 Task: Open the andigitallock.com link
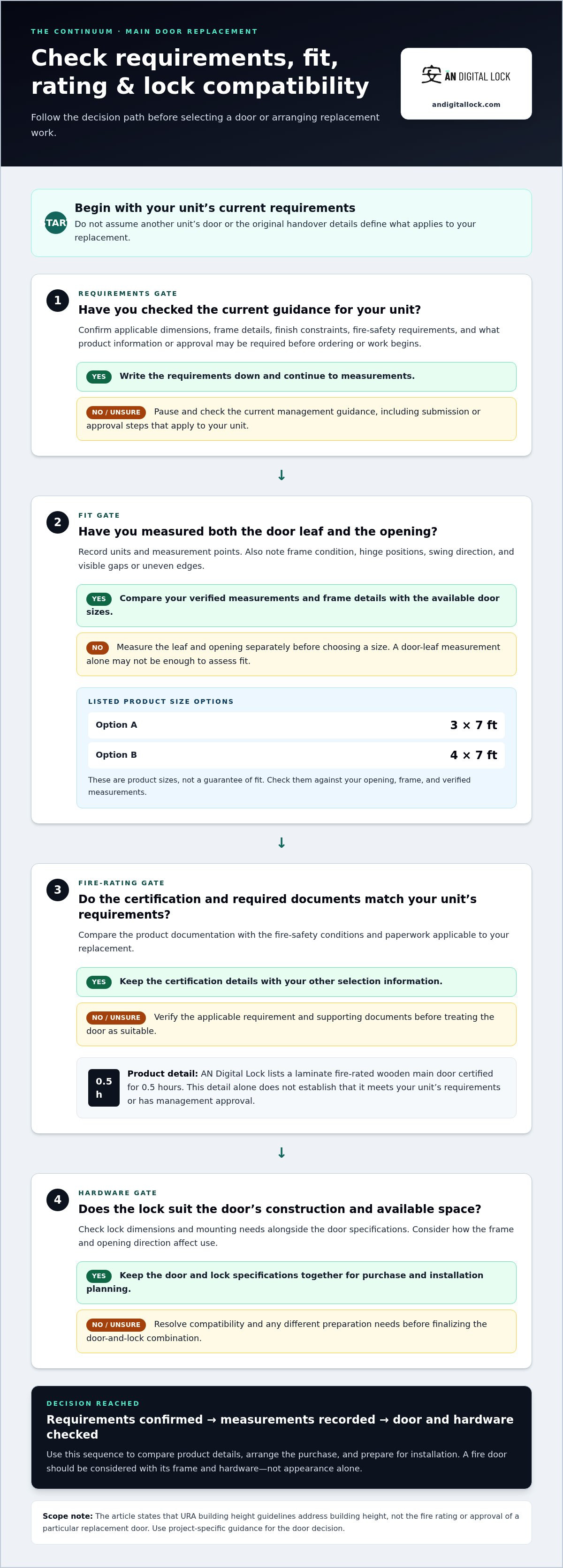(x=466, y=105)
